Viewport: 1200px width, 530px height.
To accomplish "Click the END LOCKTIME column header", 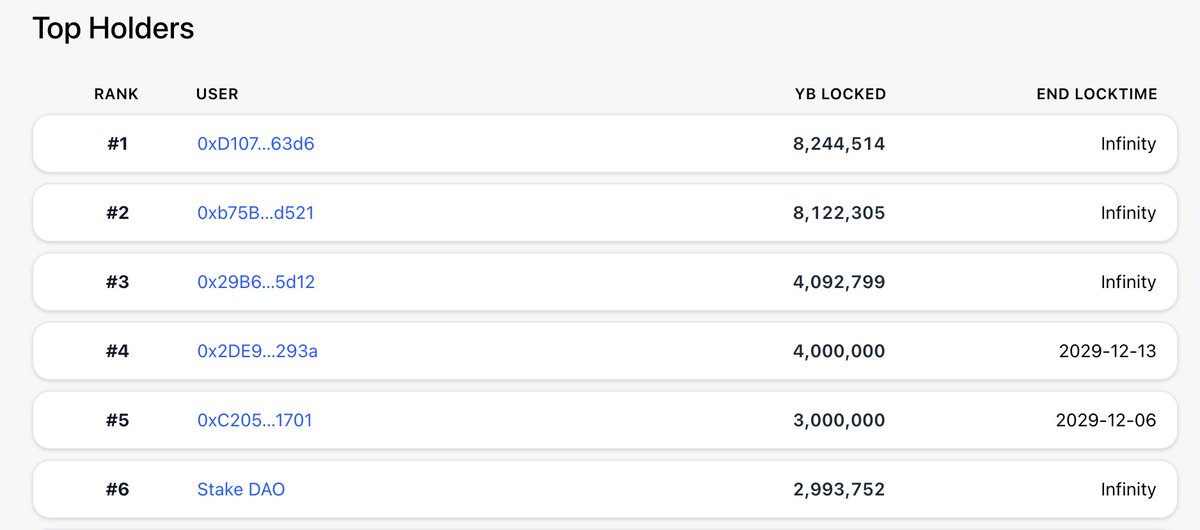I will pyautogui.click(x=1097, y=94).
